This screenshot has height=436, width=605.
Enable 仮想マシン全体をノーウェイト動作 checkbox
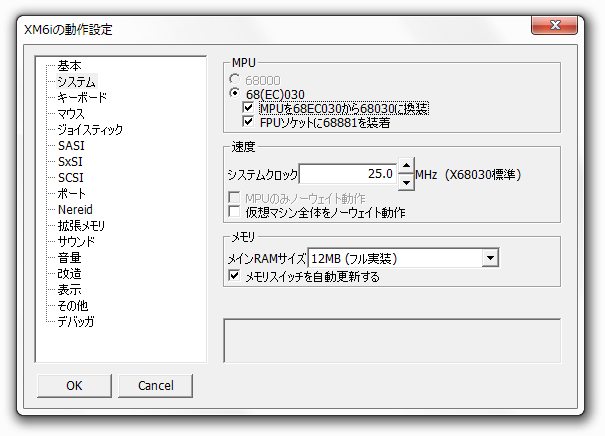[234, 211]
